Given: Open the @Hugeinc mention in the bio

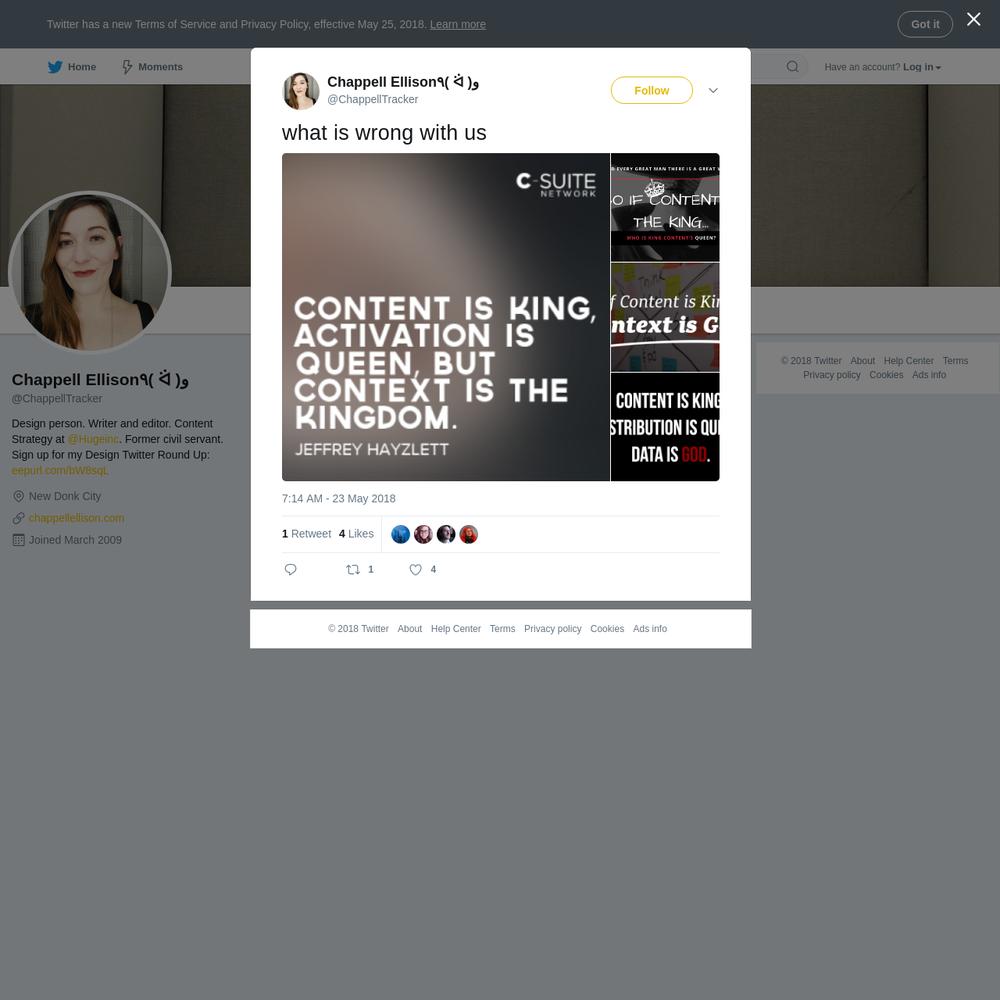Looking at the screenshot, I should pyautogui.click(x=93, y=439).
